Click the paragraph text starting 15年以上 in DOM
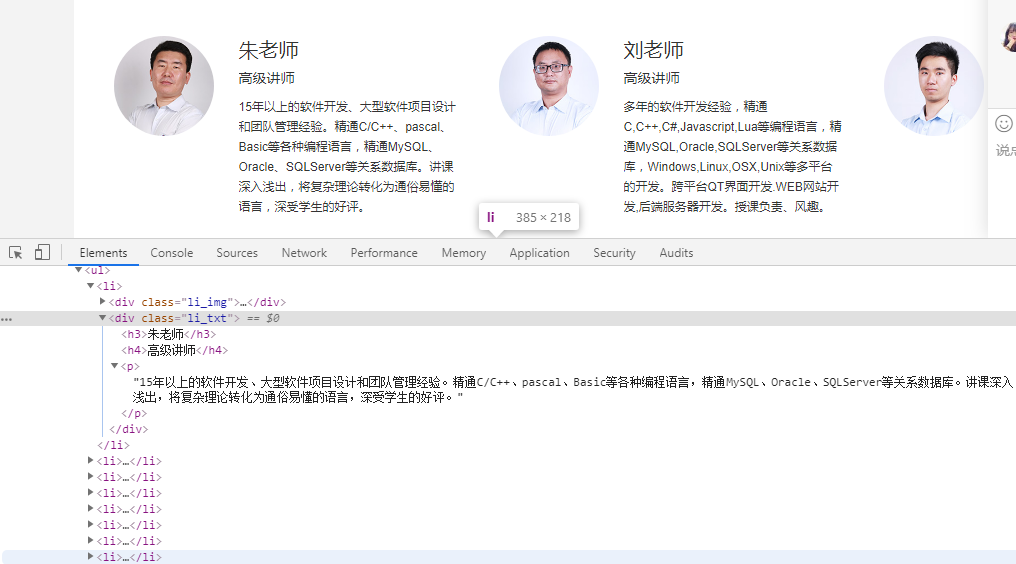Viewport: 1016px width, 564px height. click(x=573, y=390)
